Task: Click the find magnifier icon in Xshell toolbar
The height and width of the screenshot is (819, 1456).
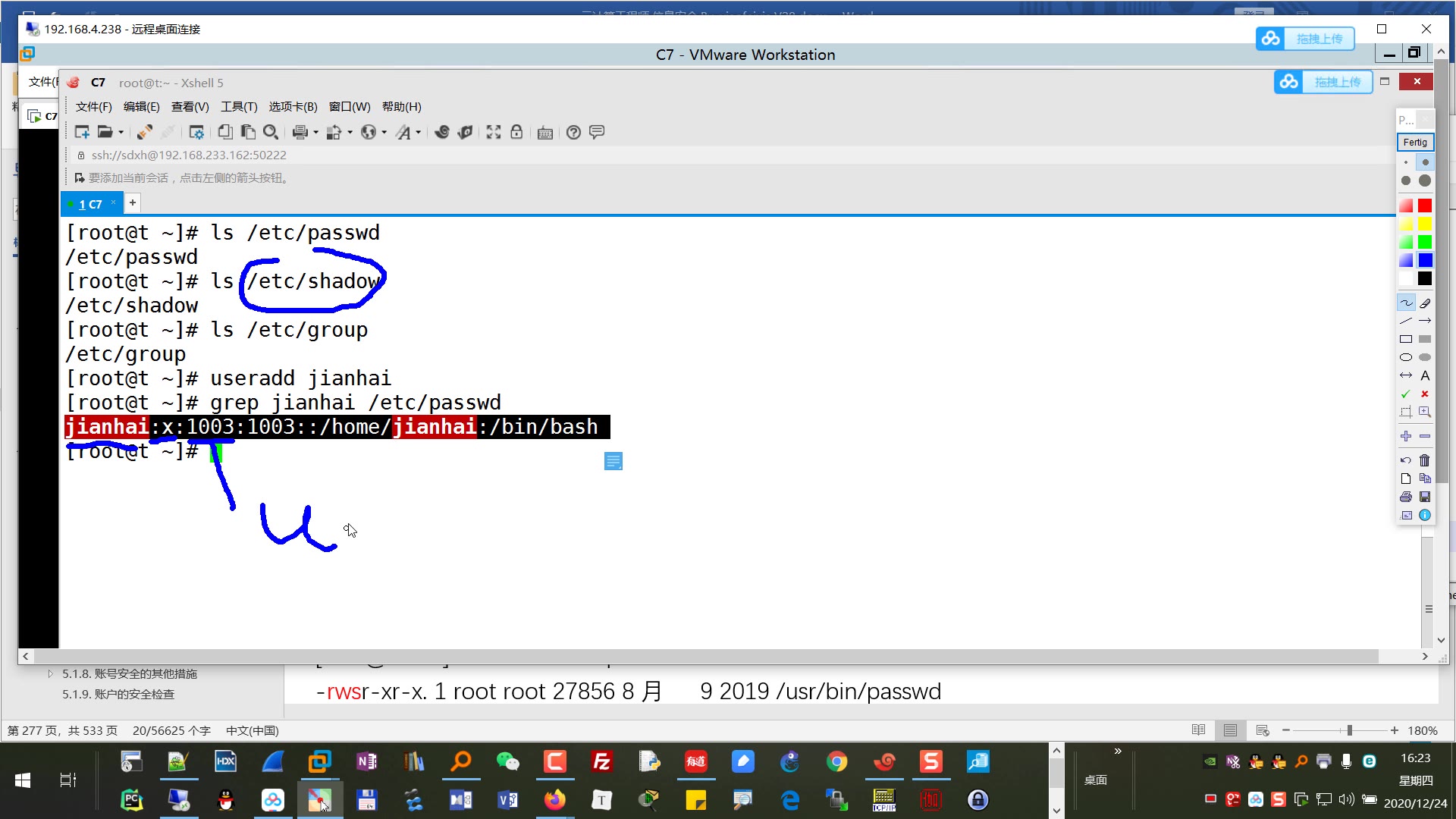Action: point(270,132)
